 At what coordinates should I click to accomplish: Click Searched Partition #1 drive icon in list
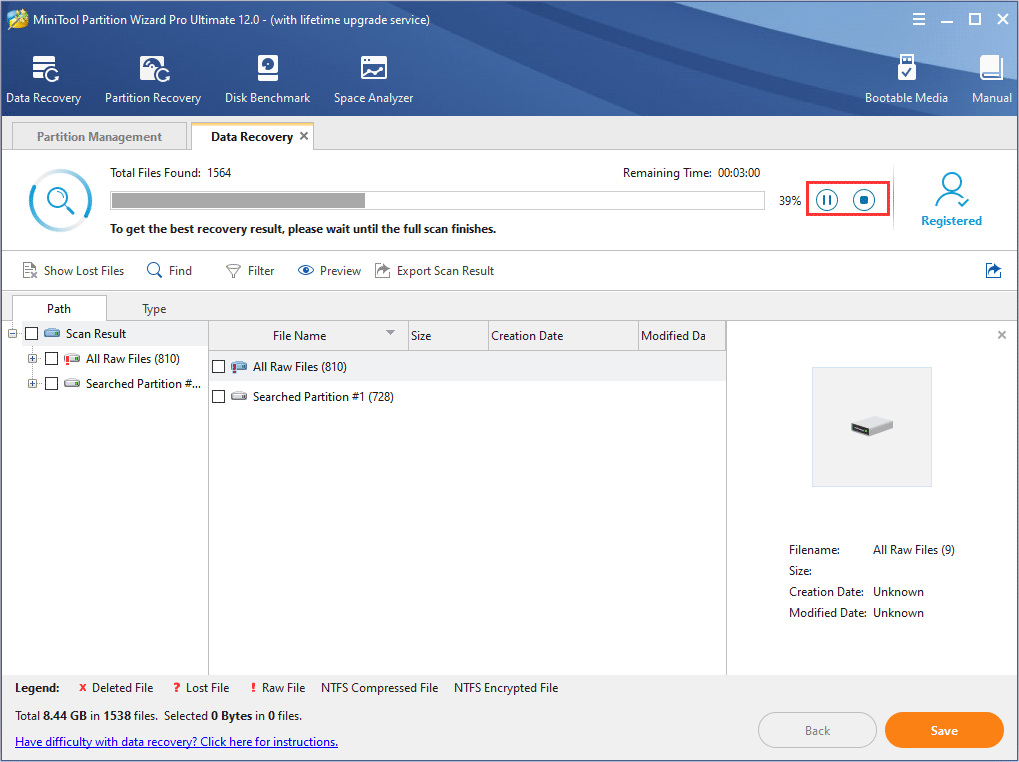[x=239, y=396]
